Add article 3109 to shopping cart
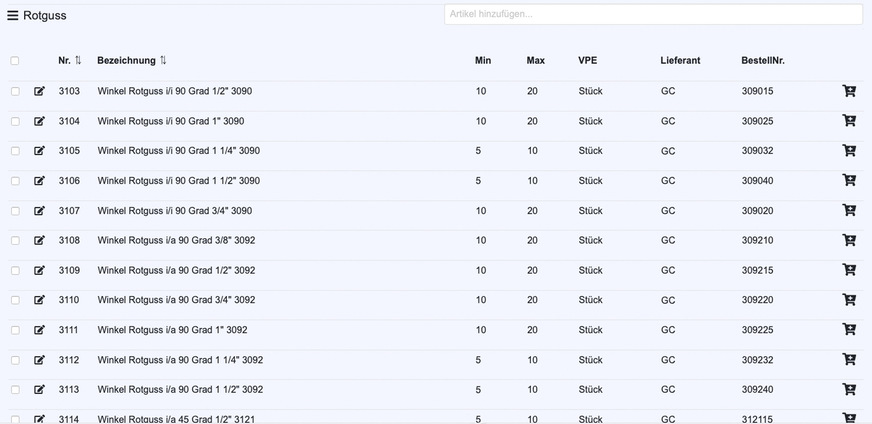This screenshot has width=872, height=424. 849,270
